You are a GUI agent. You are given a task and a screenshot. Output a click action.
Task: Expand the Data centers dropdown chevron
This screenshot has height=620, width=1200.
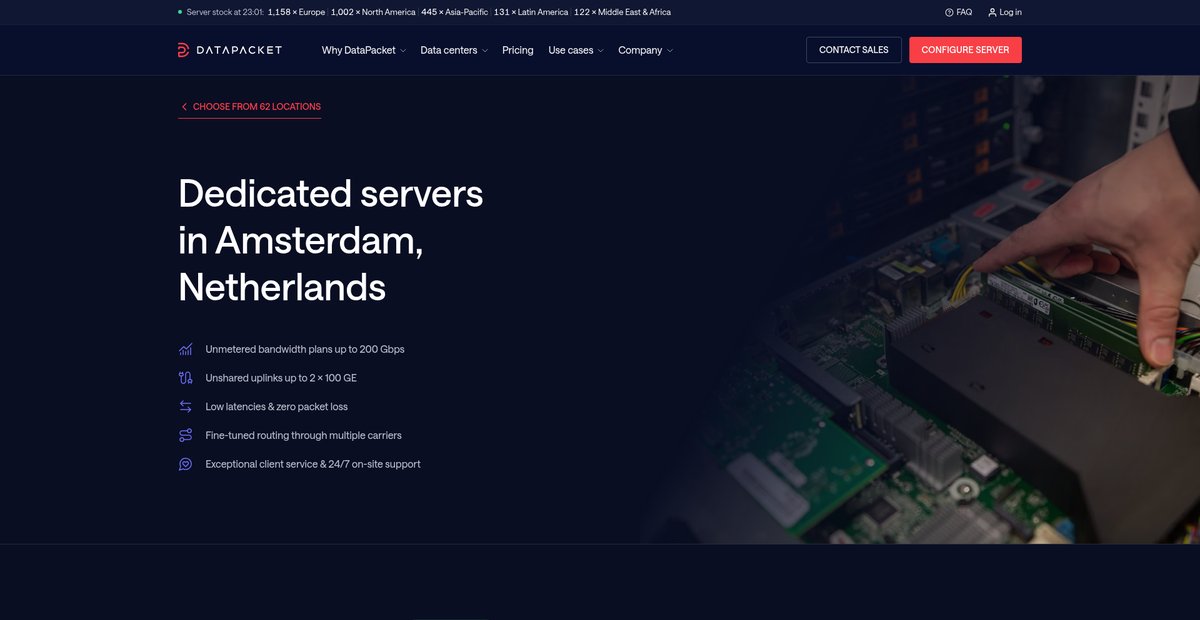coord(485,51)
